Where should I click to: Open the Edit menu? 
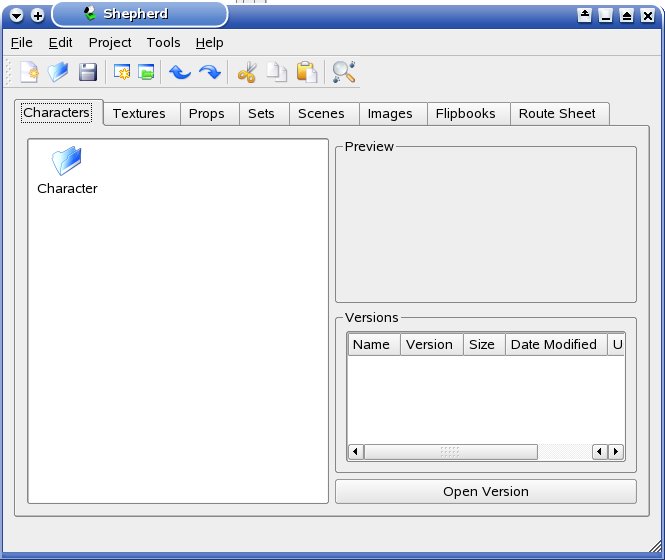60,42
